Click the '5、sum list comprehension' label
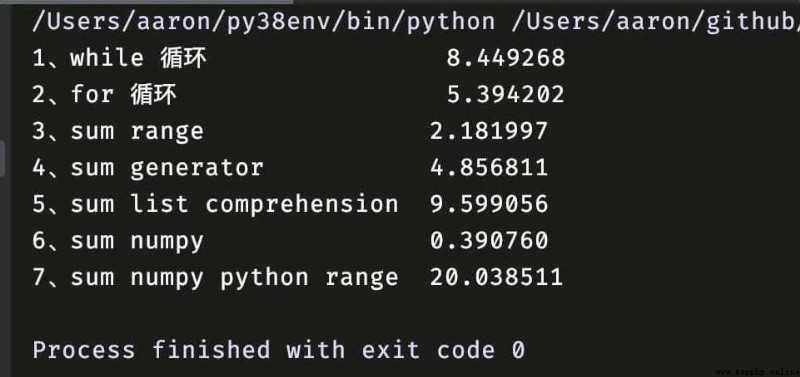This screenshot has width=800, height=377. click(215, 205)
